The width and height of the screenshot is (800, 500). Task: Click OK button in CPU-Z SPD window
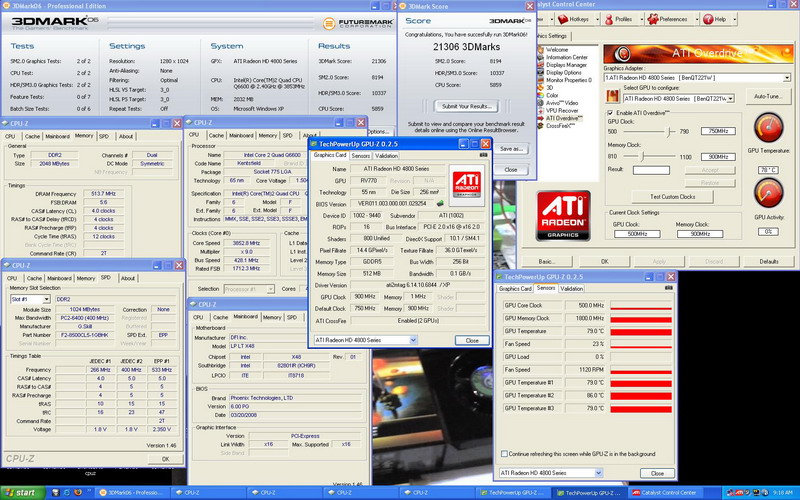[x=165, y=459]
